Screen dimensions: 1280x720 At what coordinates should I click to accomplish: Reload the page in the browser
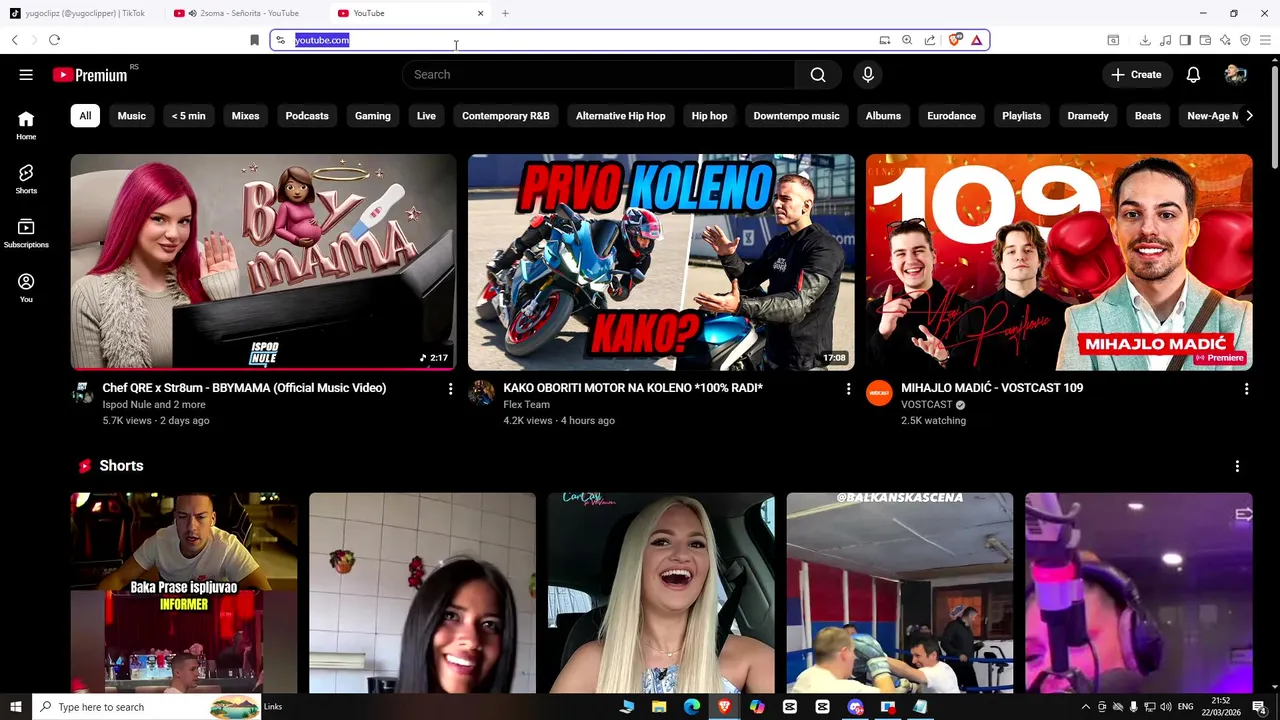[x=54, y=40]
